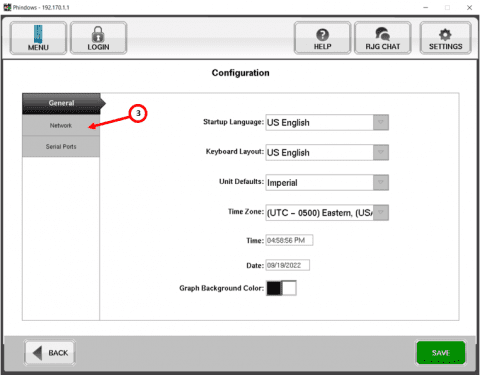The width and height of the screenshot is (480, 375).
Task: Close the Phindows window
Action: tap(469, 7)
